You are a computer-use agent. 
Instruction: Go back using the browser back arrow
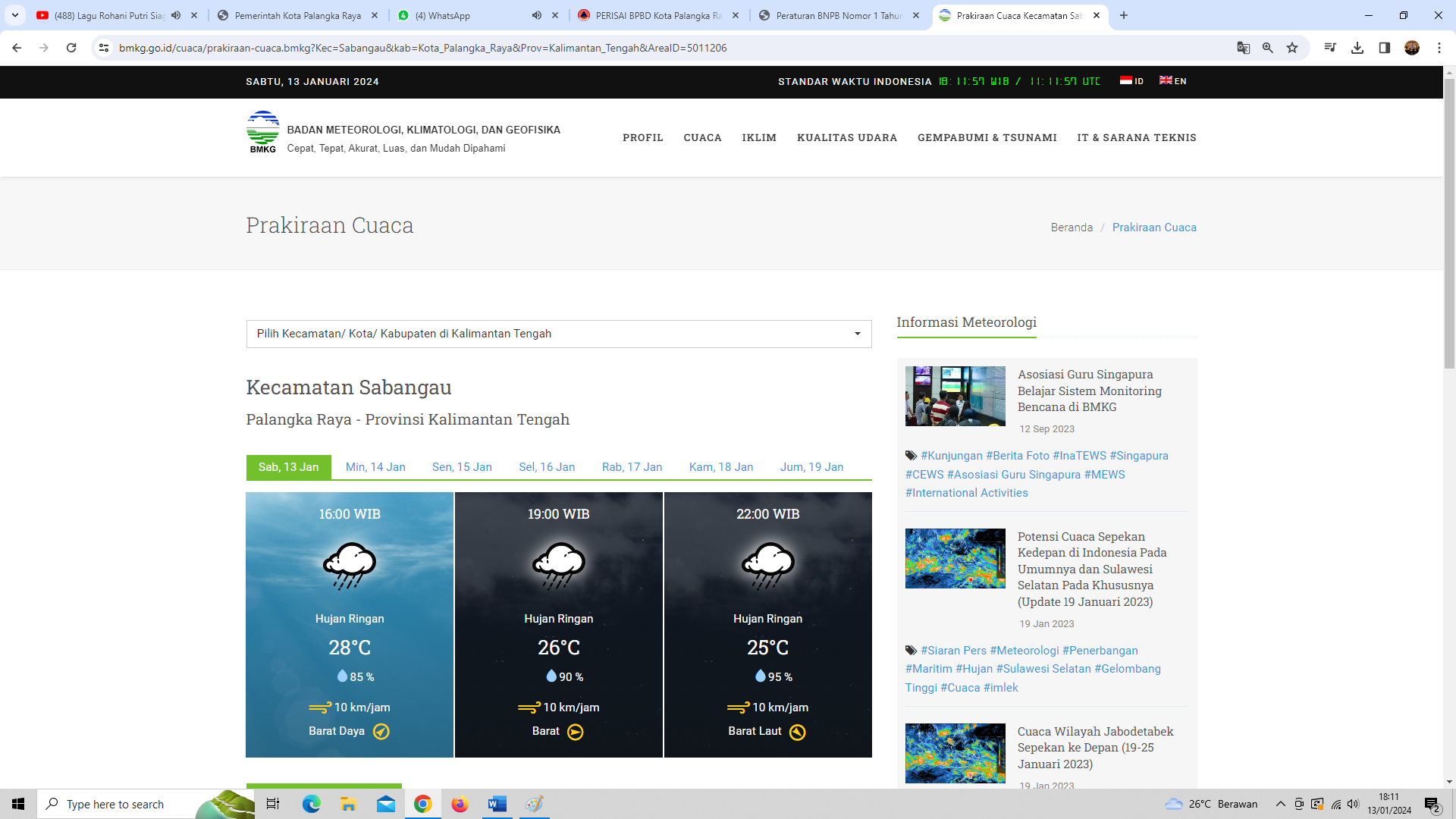point(17,48)
